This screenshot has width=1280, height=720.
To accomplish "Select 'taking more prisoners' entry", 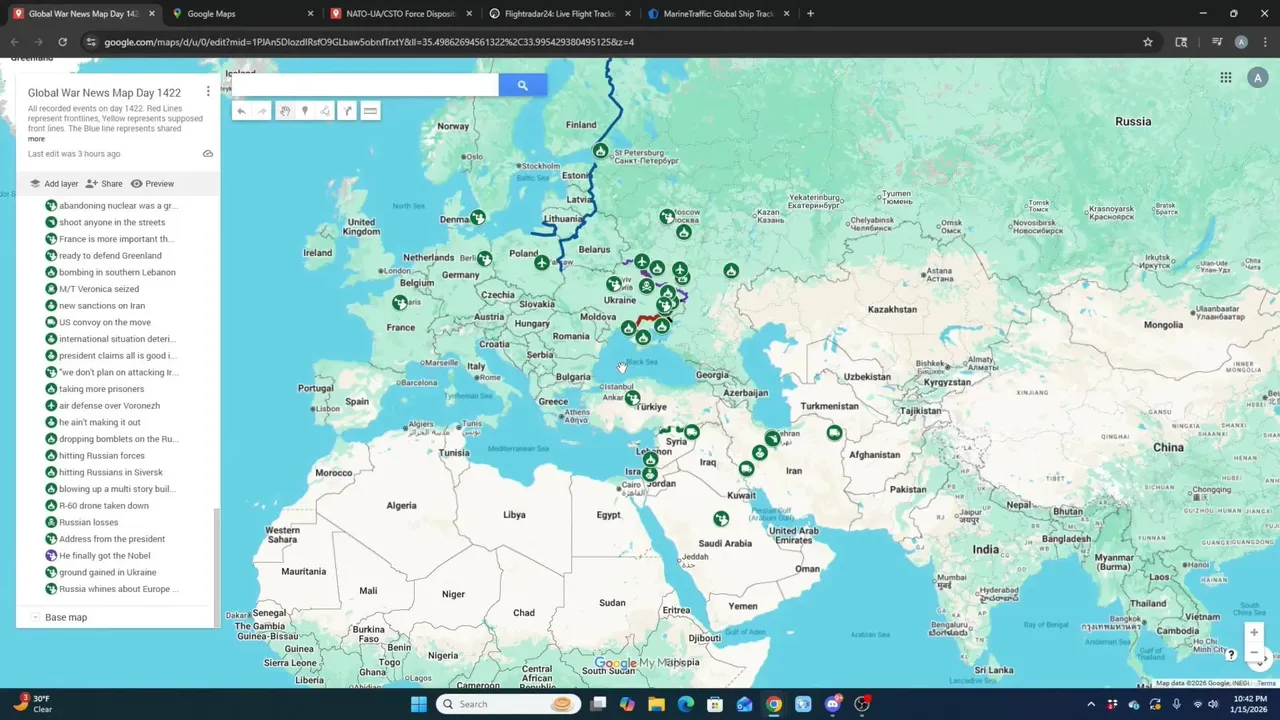I will click(101, 389).
